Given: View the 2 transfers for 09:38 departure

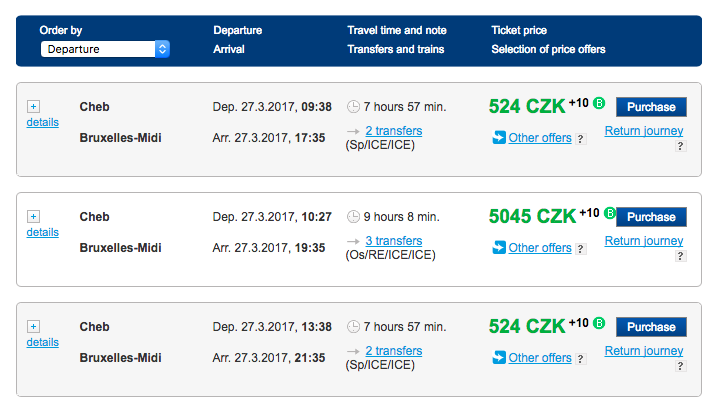Looking at the screenshot, I should click(393, 131).
